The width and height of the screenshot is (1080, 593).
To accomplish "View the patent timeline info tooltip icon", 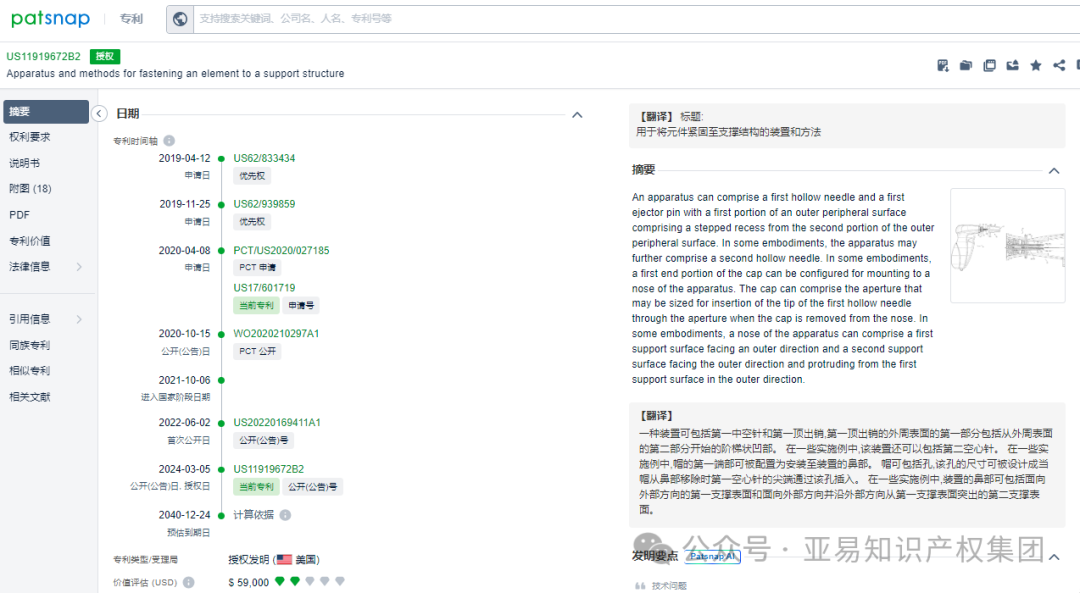I will [168, 141].
